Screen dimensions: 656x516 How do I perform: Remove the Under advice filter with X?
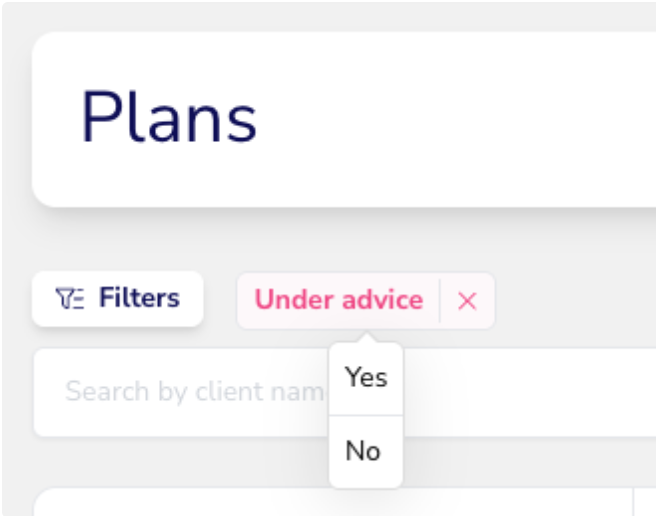467,301
